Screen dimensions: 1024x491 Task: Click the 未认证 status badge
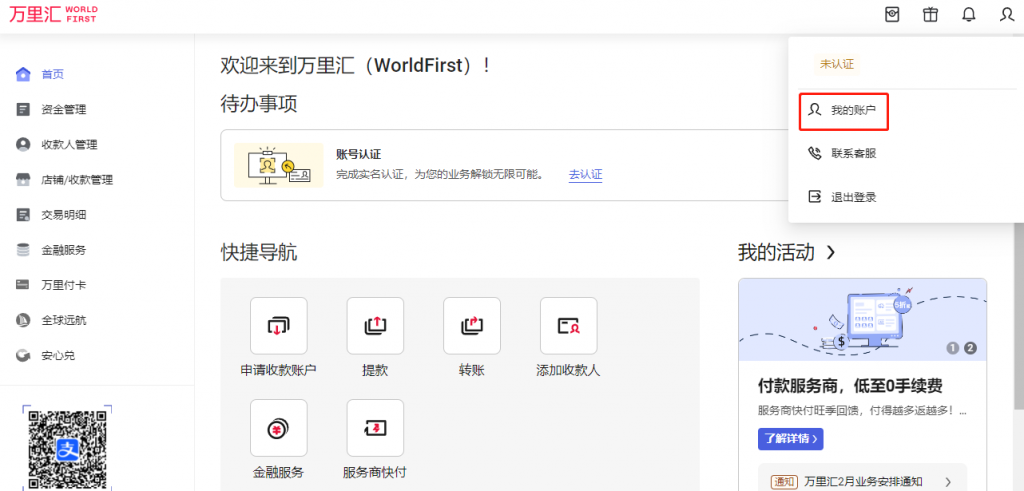coord(837,64)
